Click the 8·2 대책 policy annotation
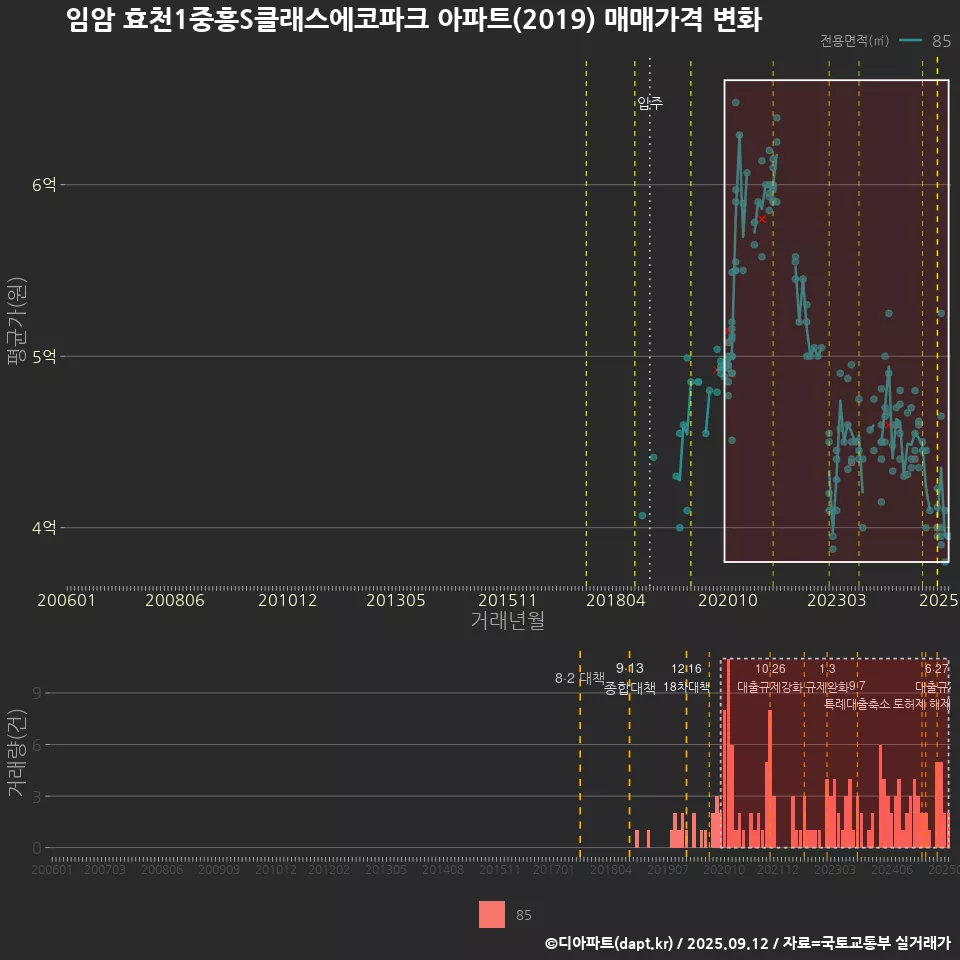Screen dimensions: 960x960 [579, 678]
